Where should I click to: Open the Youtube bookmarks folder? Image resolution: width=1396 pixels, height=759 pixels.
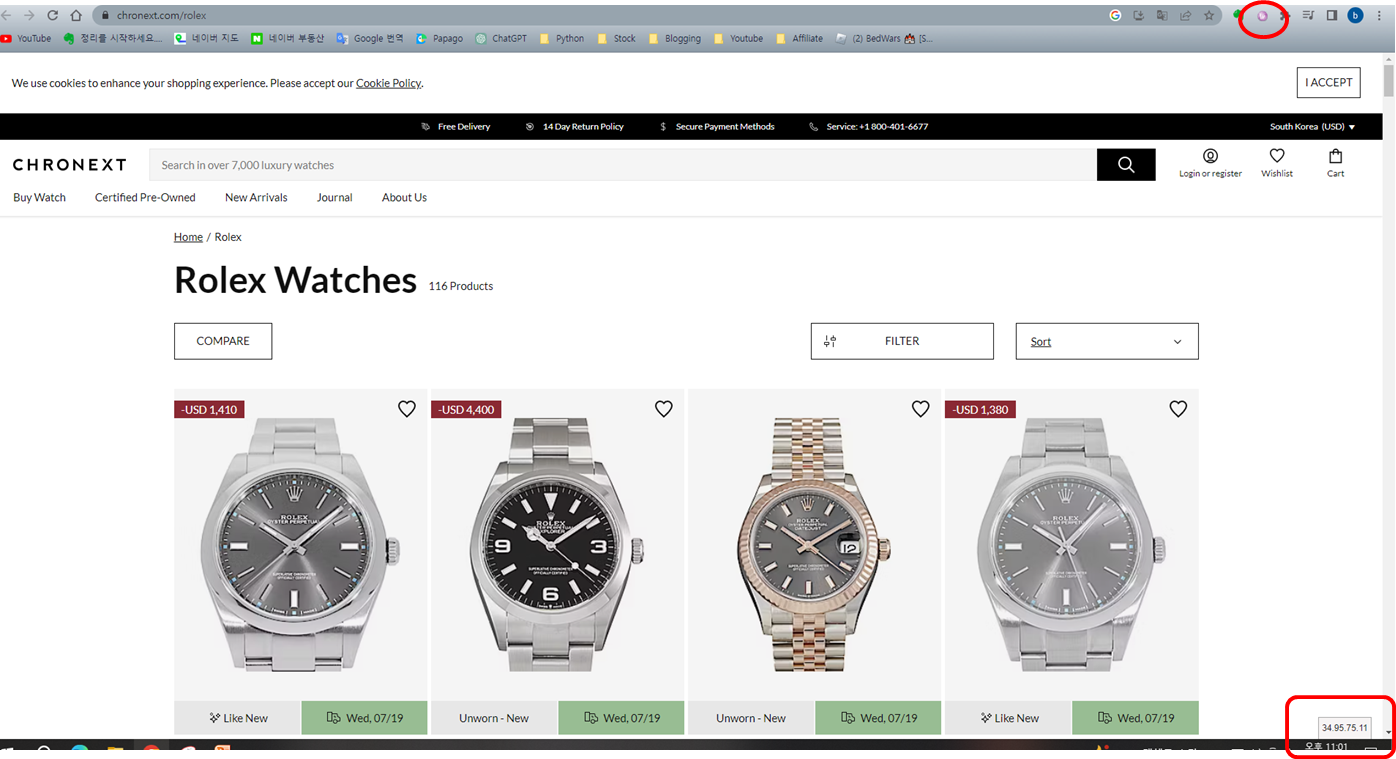point(737,39)
